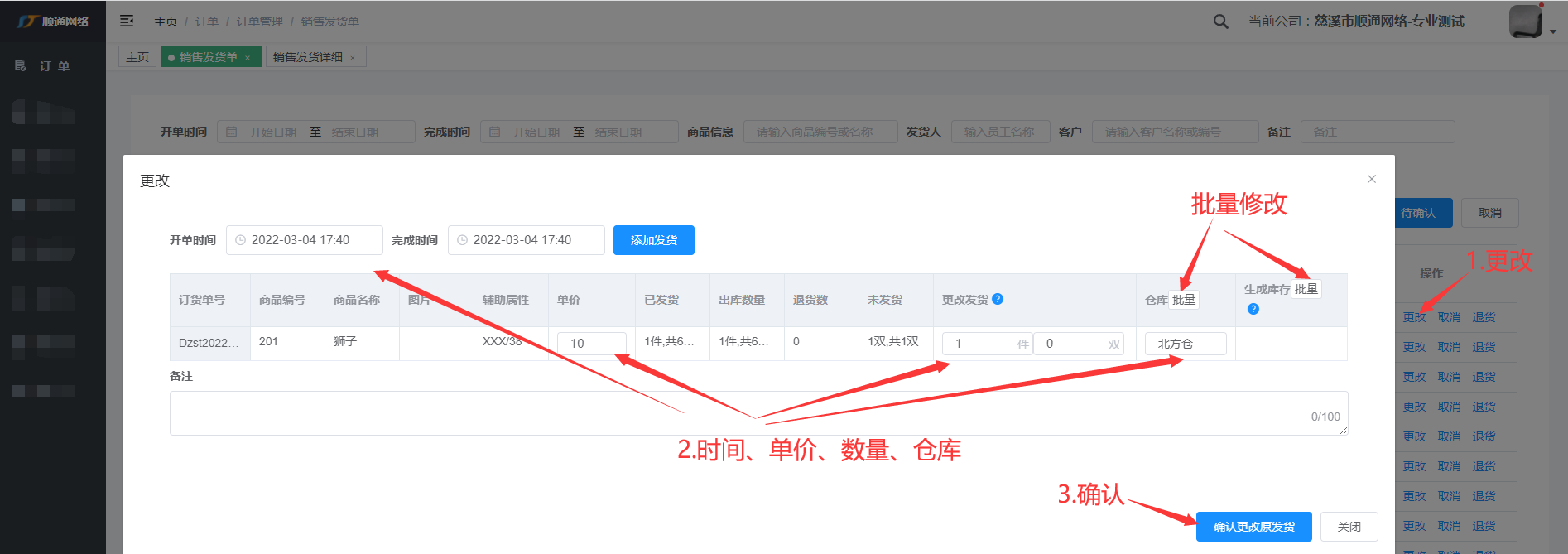Screen dimensions: 1568x554
Task: Click the 关闭 button in dialog
Action: 1349,527
